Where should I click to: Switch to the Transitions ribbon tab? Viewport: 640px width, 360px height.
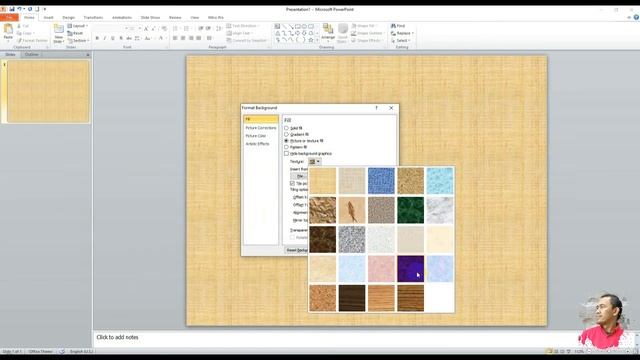(x=93, y=18)
